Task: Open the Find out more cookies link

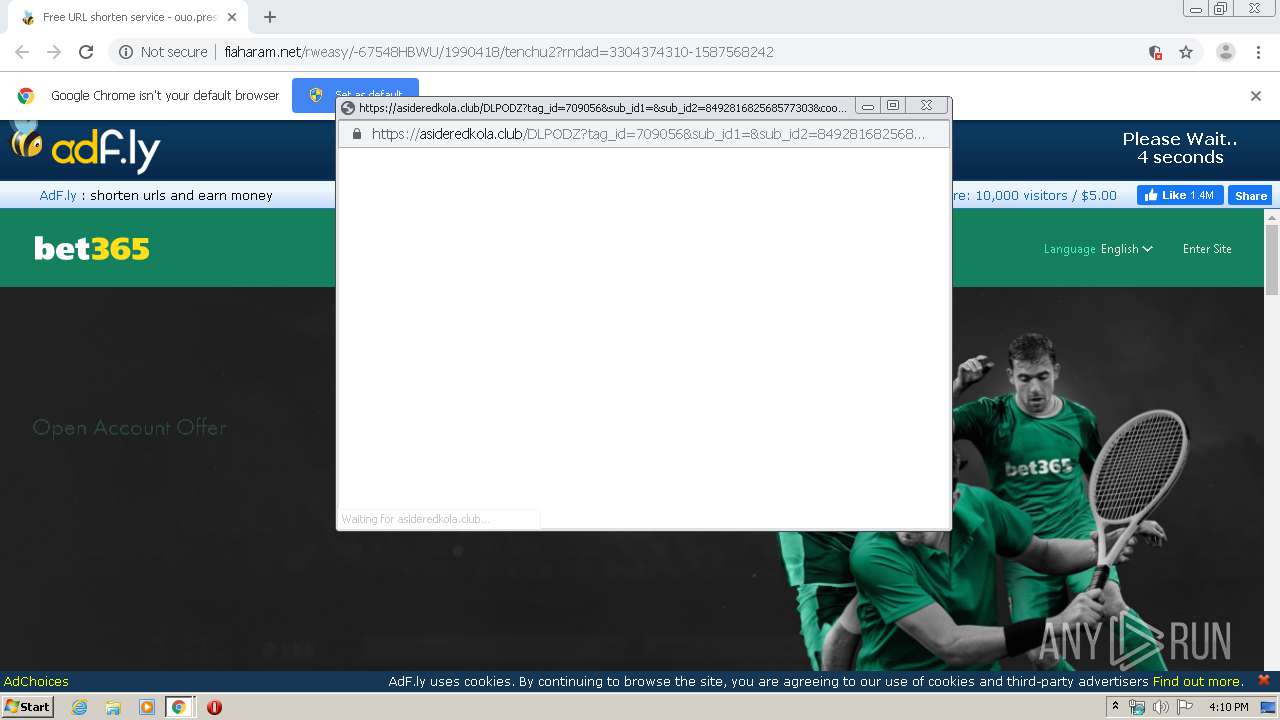Action: coord(1197,681)
